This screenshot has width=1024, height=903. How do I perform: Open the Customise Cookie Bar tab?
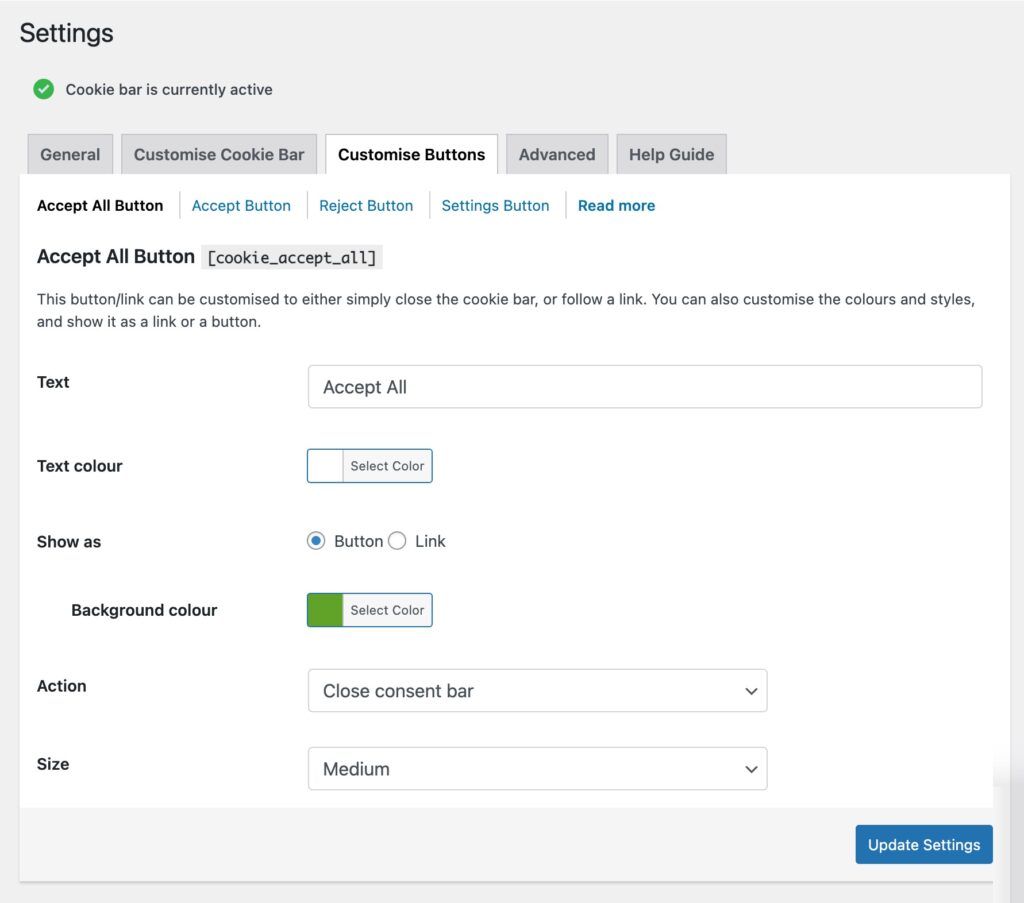(x=219, y=154)
